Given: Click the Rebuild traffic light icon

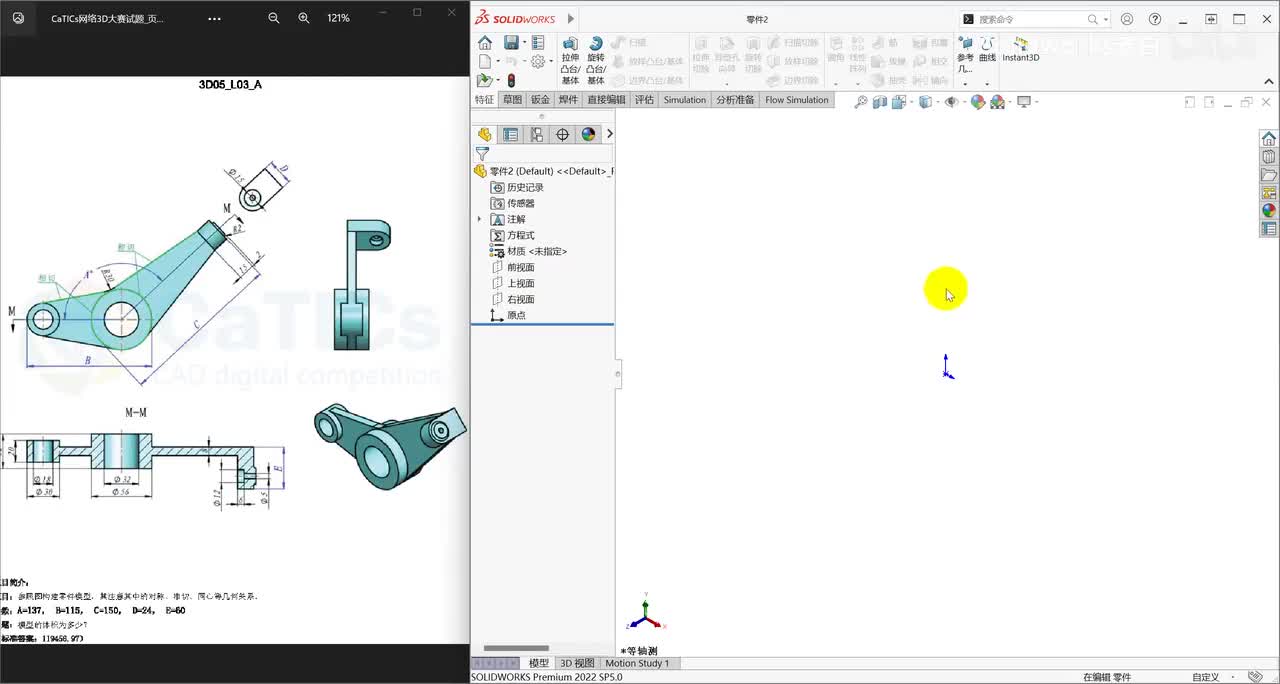Looking at the screenshot, I should tap(511, 80).
